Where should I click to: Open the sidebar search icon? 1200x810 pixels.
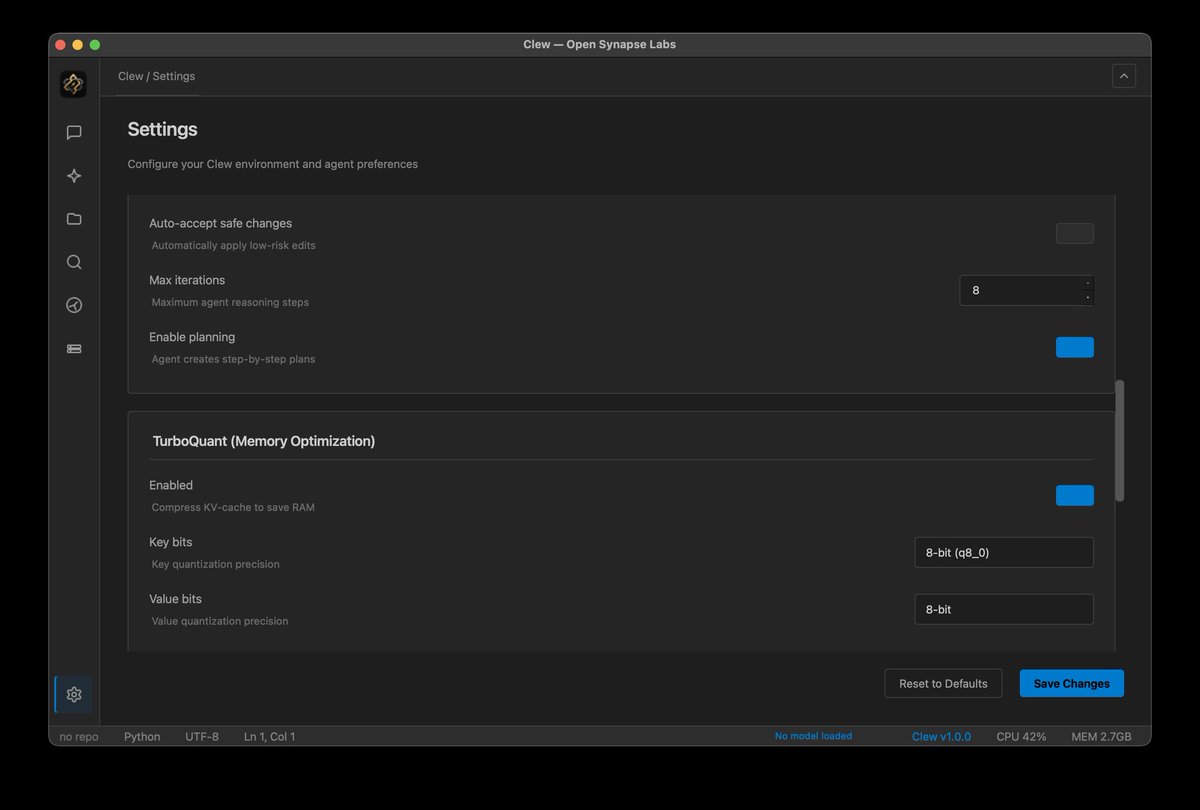coord(74,262)
